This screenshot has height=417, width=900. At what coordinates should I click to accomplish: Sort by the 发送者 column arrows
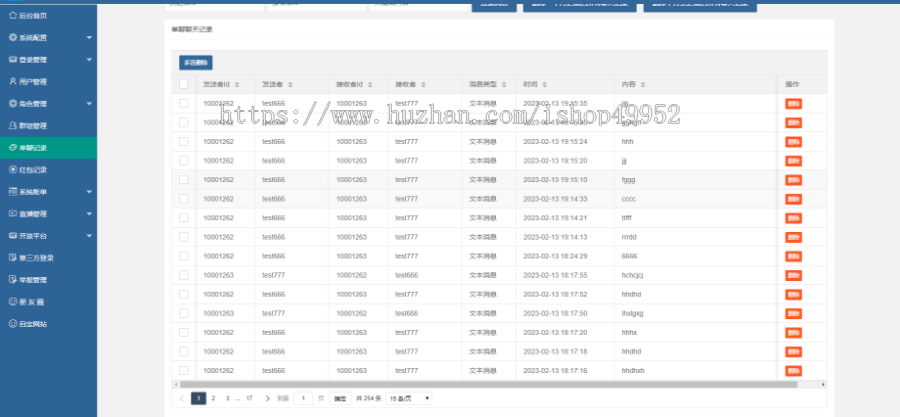click(x=290, y=84)
